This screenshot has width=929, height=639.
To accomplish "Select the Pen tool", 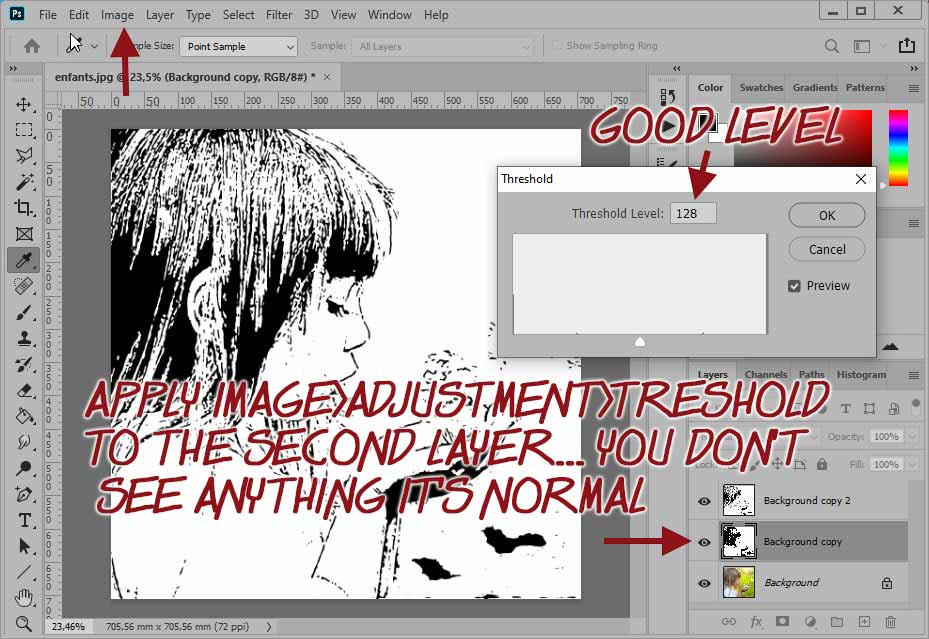I will (x=24, y=494).
